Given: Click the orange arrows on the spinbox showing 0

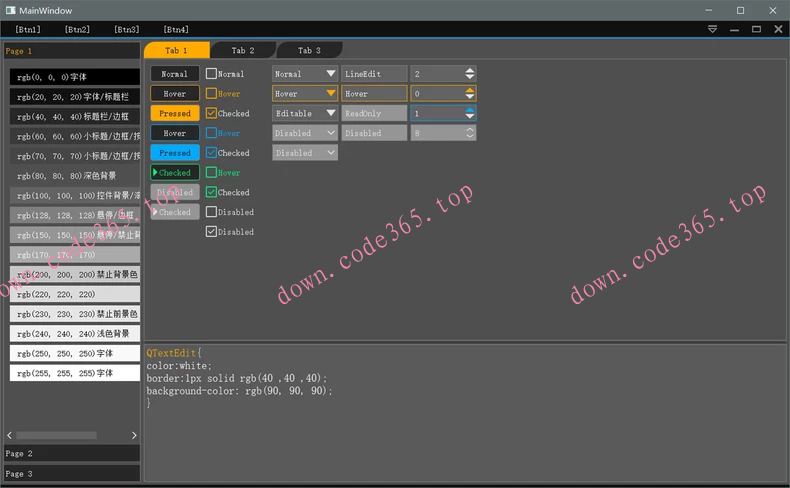Looking at the screenshot, I should tap(469, 94).
